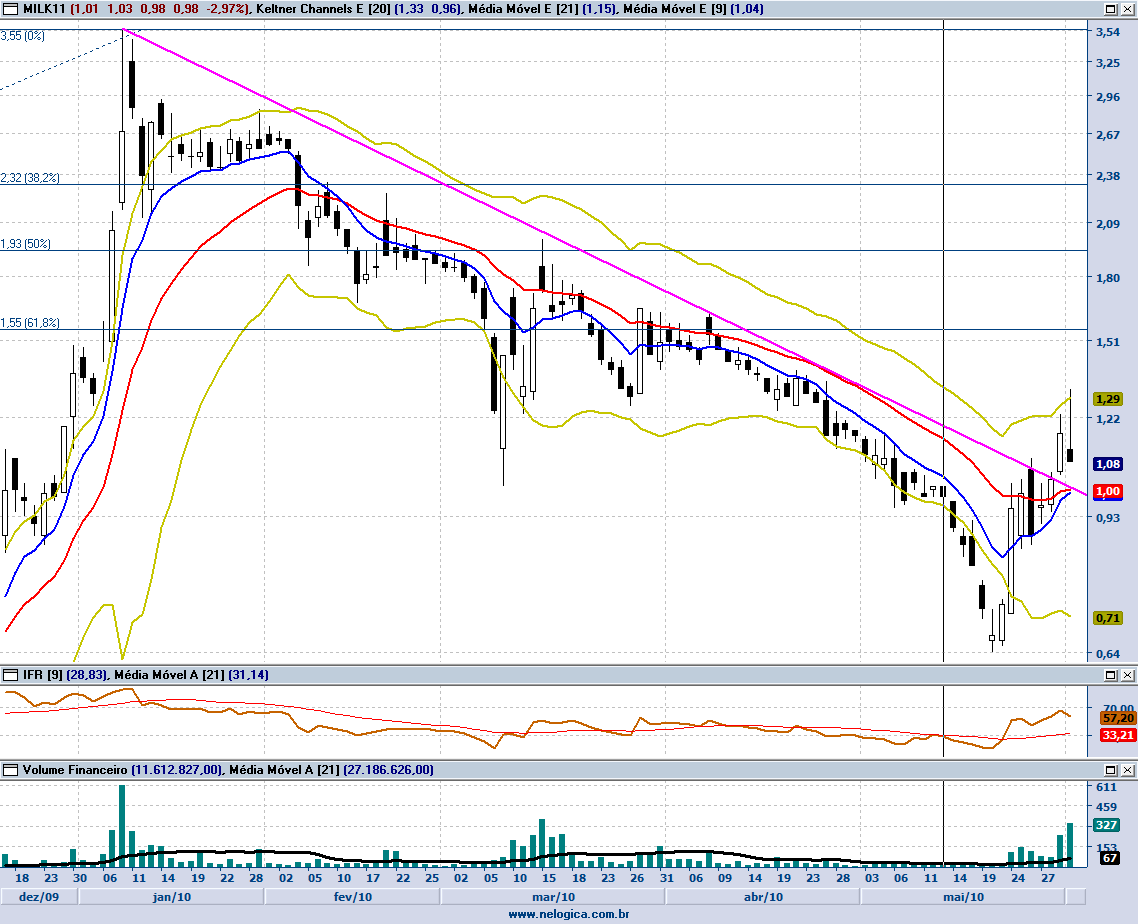Click the 459 volume axis label
Screen dimensions: 1138x924
point(1106,807)
